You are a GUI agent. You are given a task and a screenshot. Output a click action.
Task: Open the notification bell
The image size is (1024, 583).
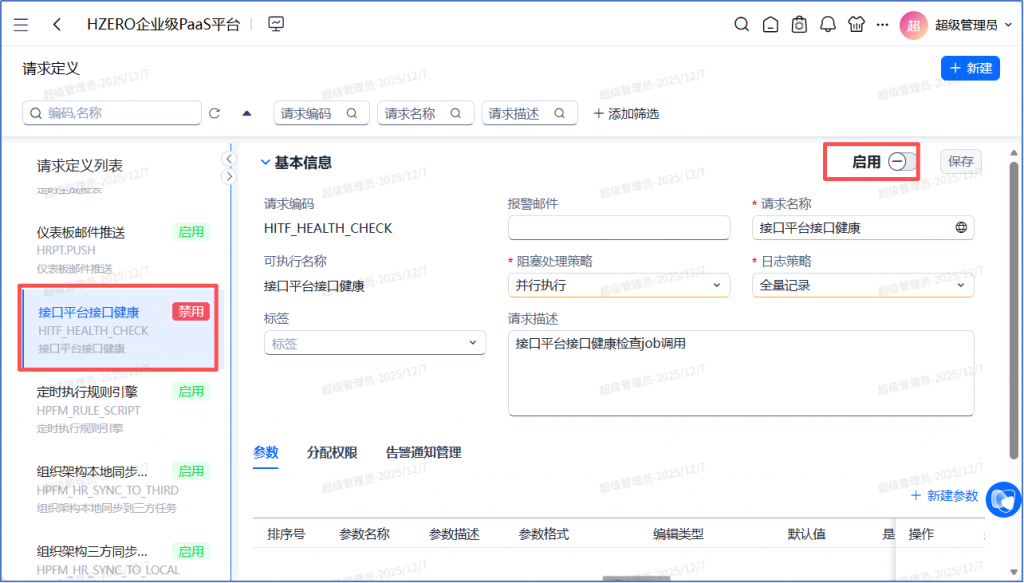tap(827, 25)
